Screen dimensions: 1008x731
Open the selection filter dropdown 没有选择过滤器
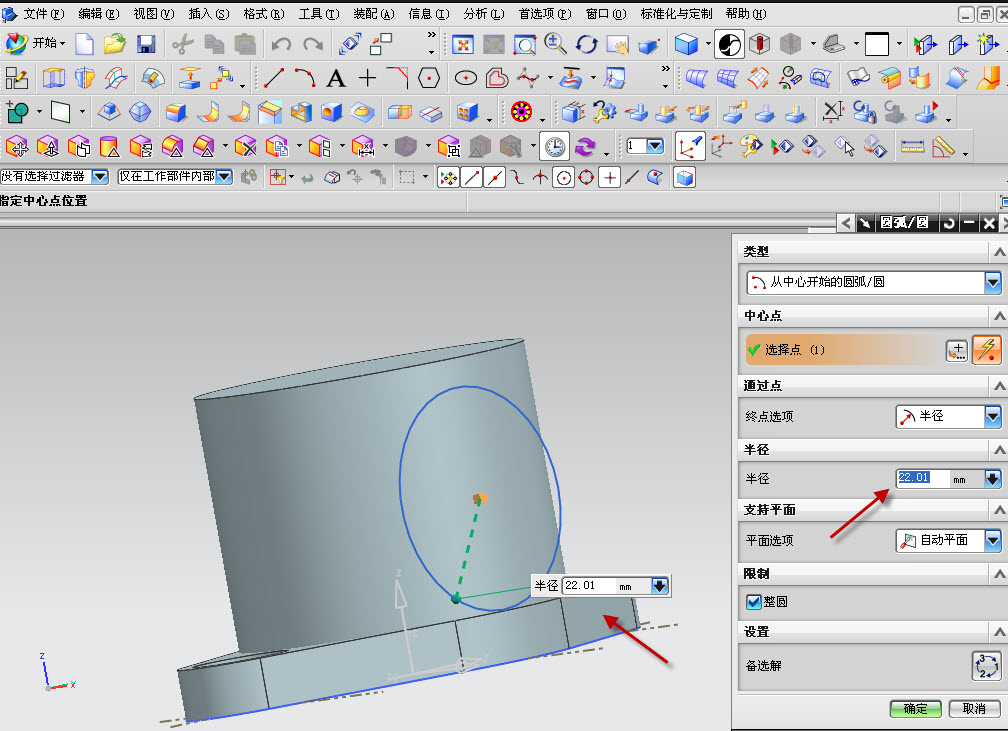coord(100,176)
